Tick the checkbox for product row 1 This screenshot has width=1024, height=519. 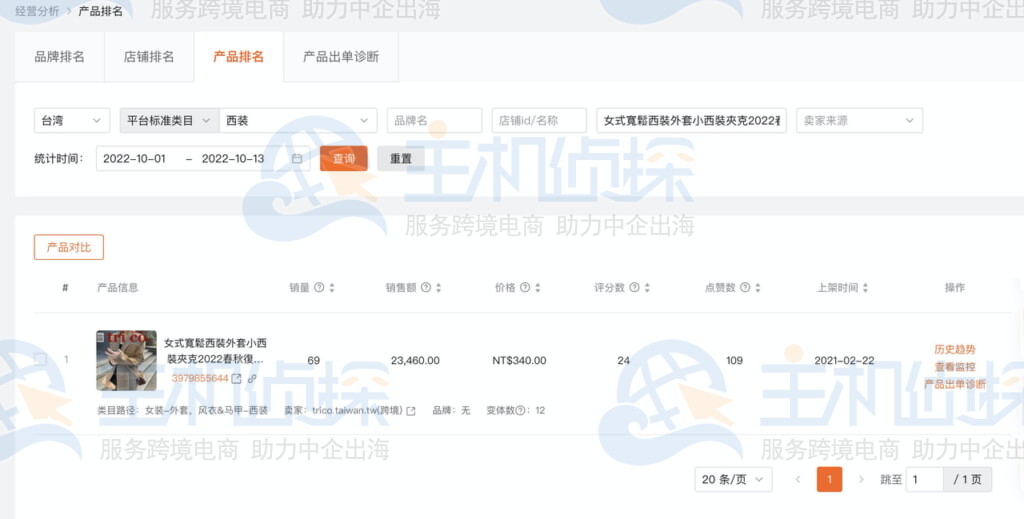pyautogui.click(x=40, y=359)
